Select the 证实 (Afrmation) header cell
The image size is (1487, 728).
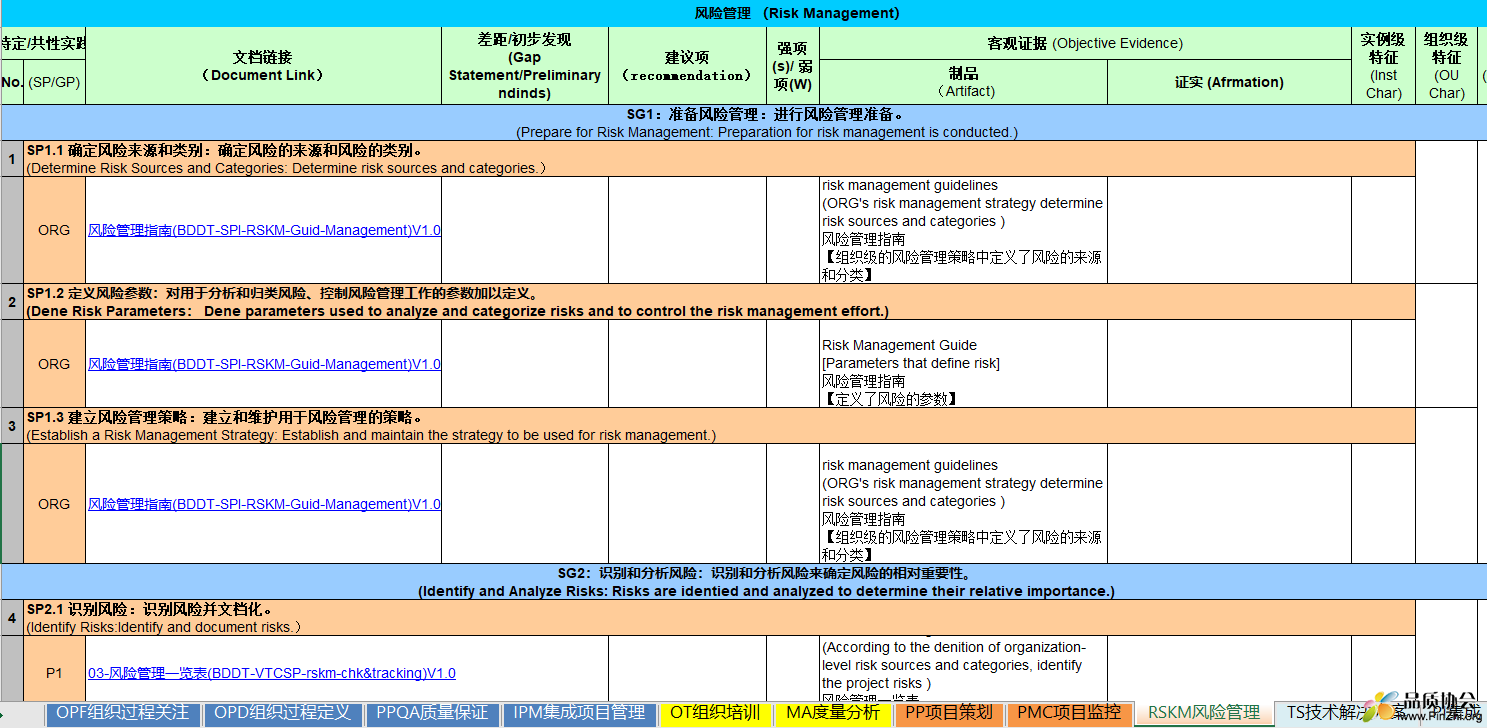click(x=1229, y=82)
